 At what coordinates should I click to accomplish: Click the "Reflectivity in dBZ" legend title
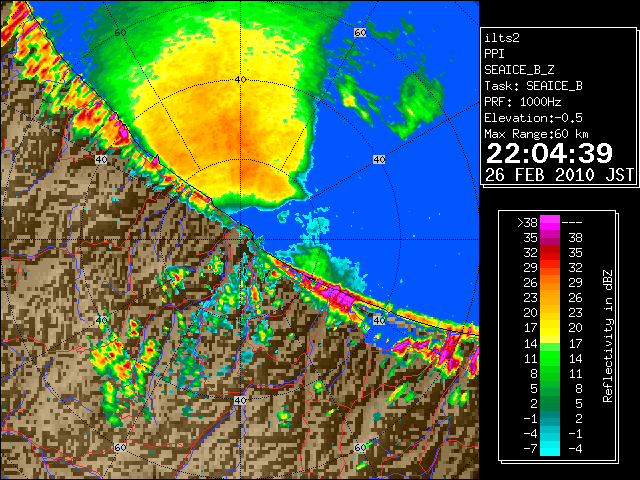[x=608, y=336]
